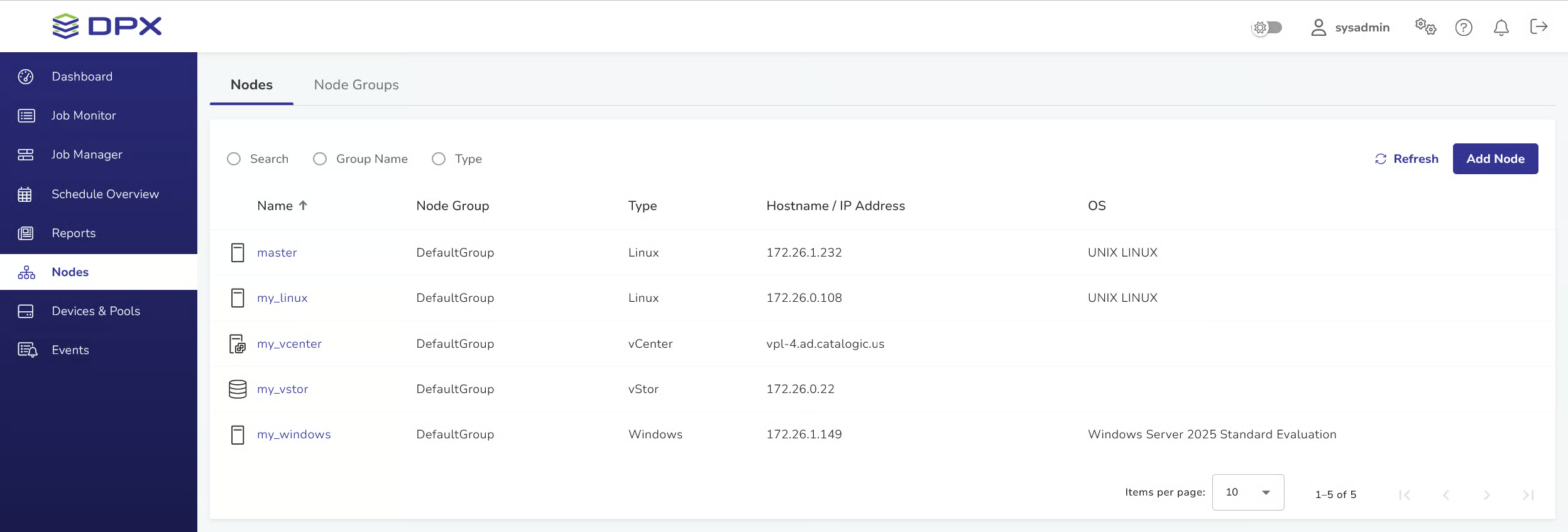Screen dimensions: 1568x532
Task: Click the Add Node button
Action: (x=1495, y=159)
